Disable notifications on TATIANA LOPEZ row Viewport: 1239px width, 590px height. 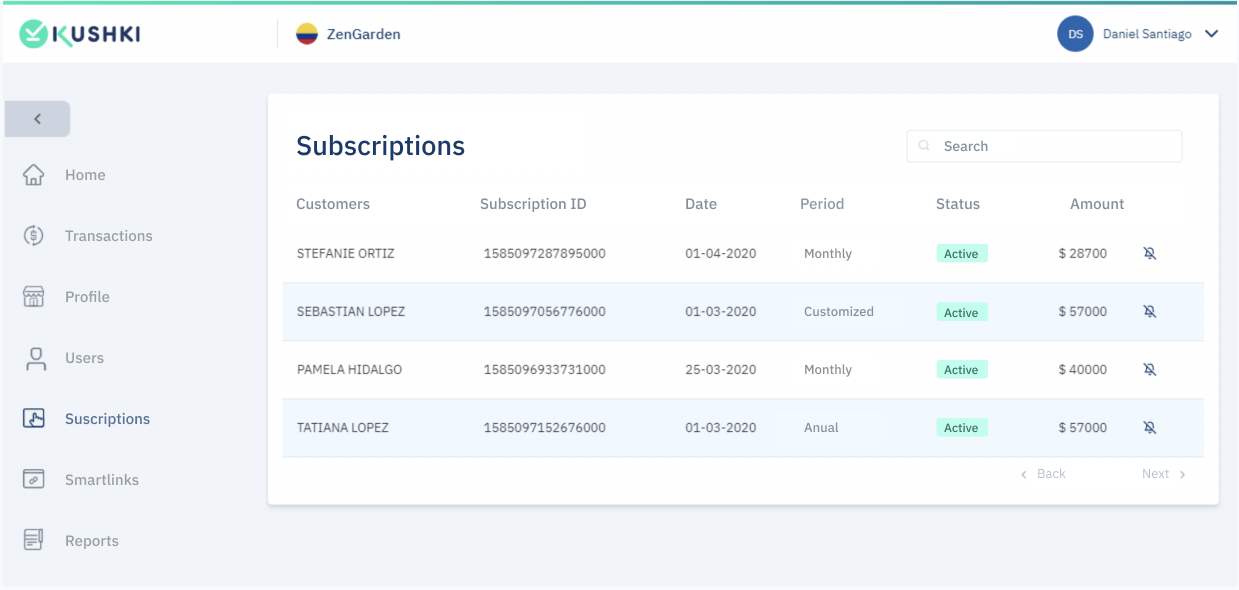tap(1149, 427)
